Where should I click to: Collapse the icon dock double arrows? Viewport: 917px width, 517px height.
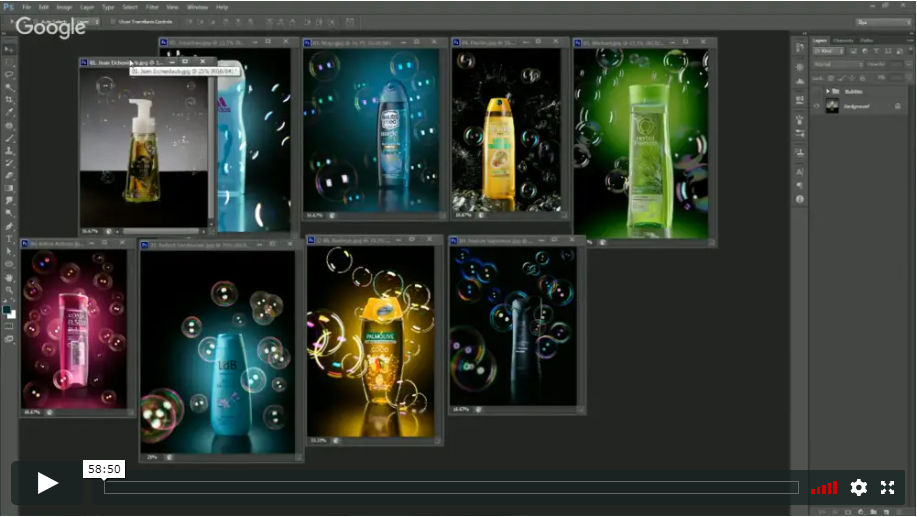click(x=805, y=33)
